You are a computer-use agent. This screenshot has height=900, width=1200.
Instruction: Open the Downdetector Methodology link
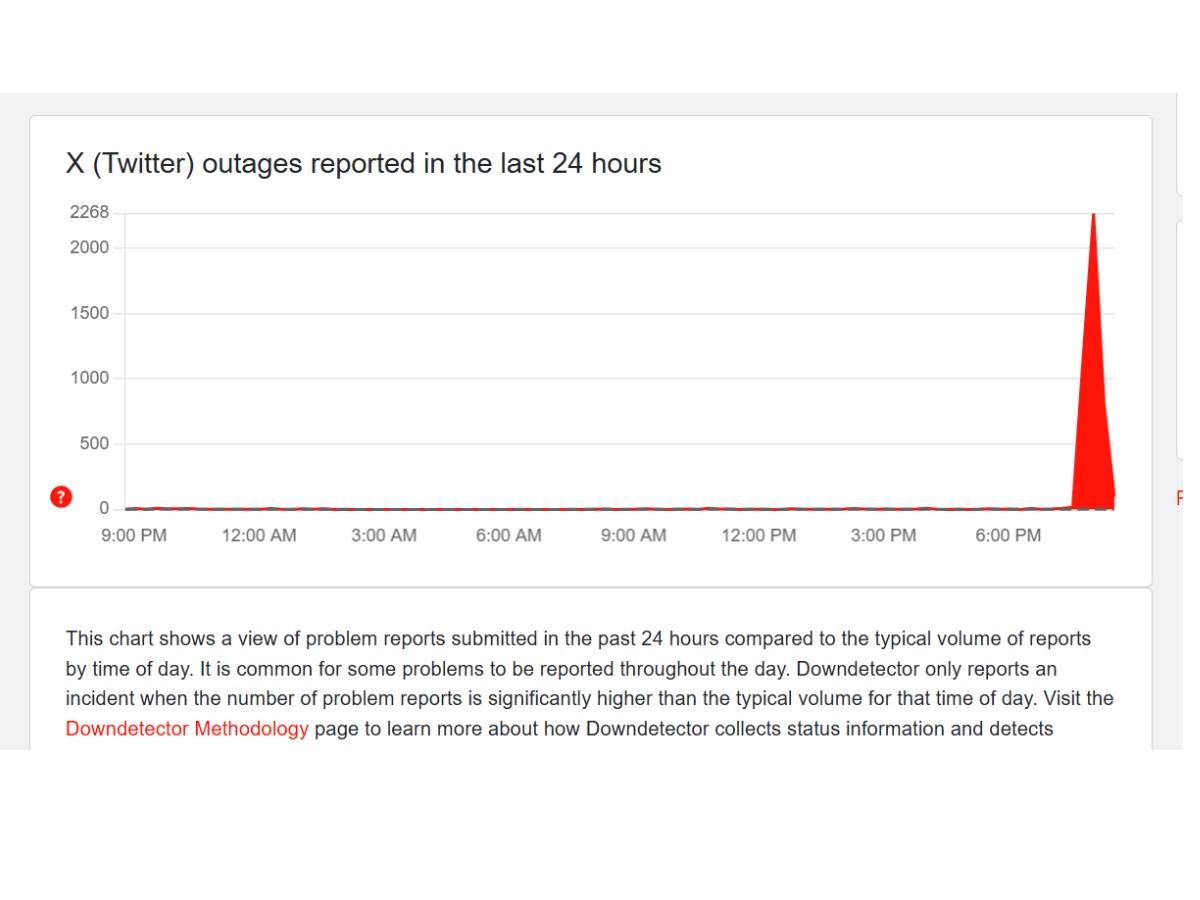click(x=187, y=728)
